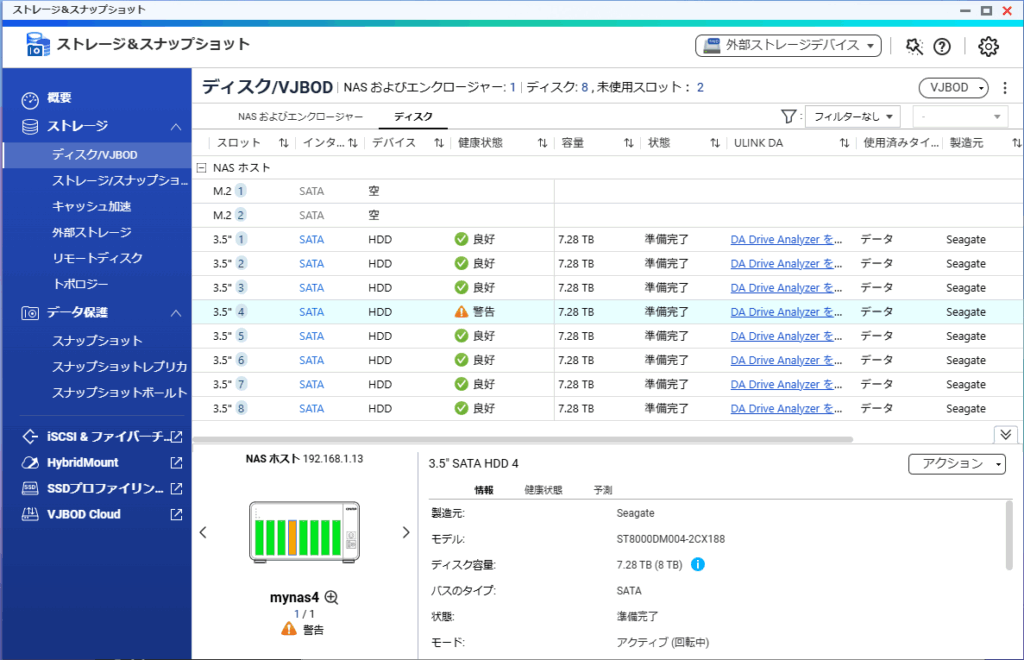
Task: Open トポロジー sidebar item
Action: click(x=80, y=284)
